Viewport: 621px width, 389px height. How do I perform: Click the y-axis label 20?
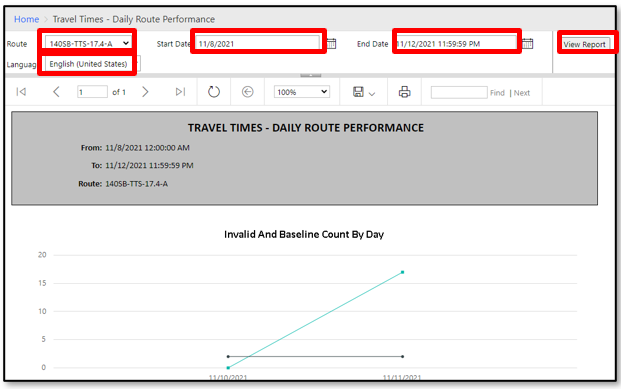42,255
